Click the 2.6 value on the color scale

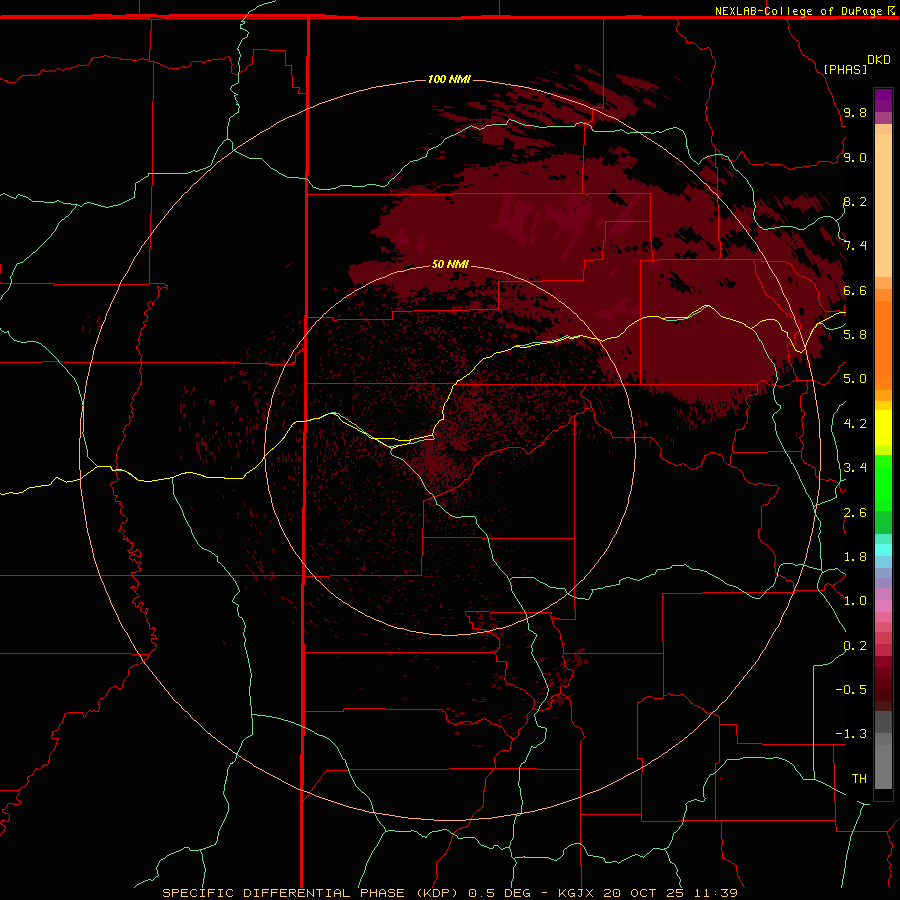855,513
